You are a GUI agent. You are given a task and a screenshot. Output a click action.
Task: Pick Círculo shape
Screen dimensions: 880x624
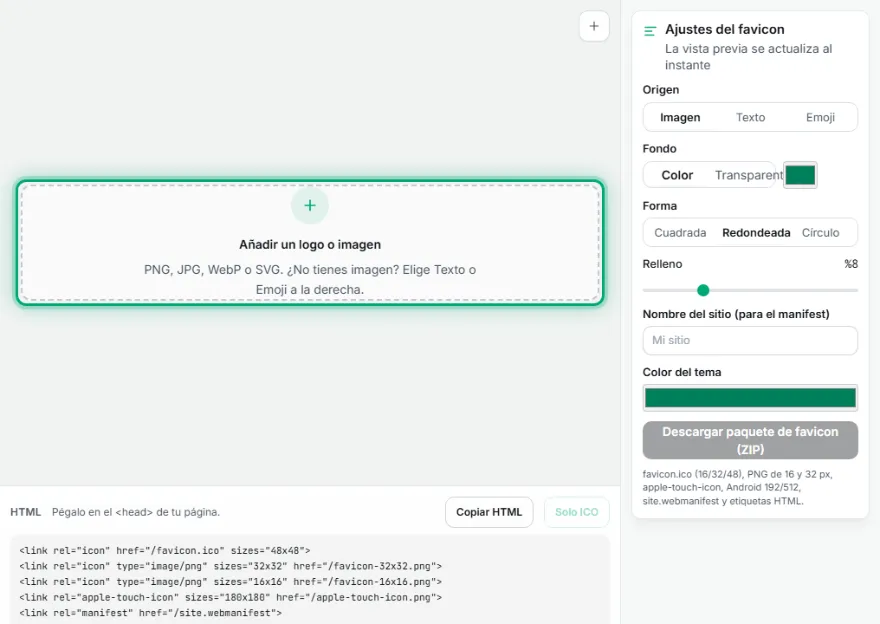coord(820,232)
